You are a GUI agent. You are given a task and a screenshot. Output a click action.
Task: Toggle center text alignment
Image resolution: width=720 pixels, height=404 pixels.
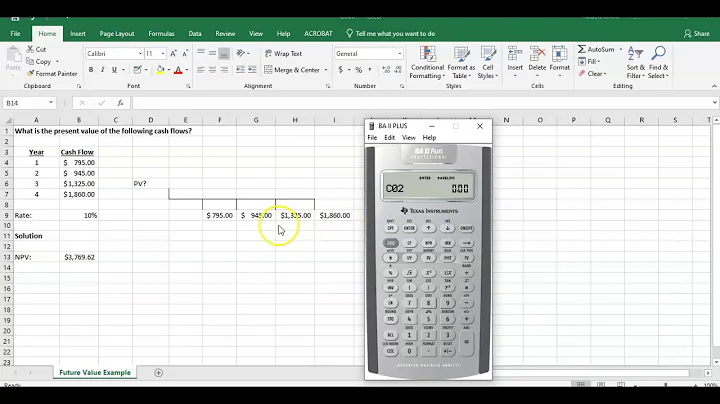pos(212,70)
